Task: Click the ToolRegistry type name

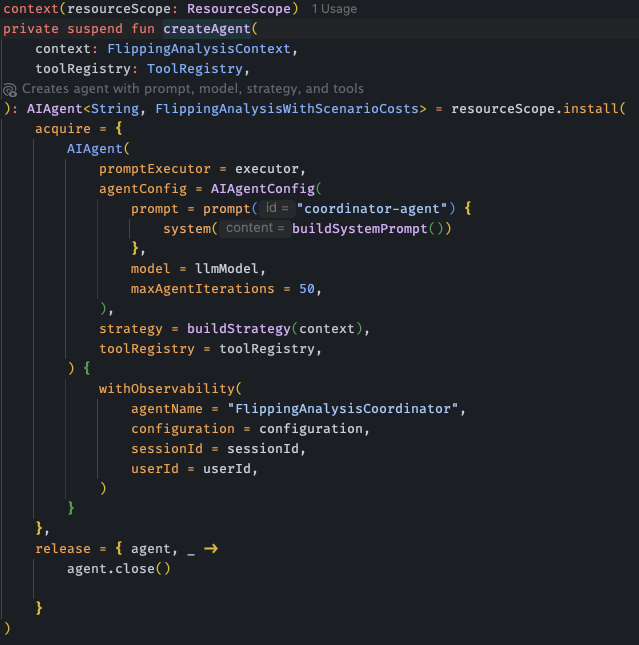Action: [x=195, y=69]
